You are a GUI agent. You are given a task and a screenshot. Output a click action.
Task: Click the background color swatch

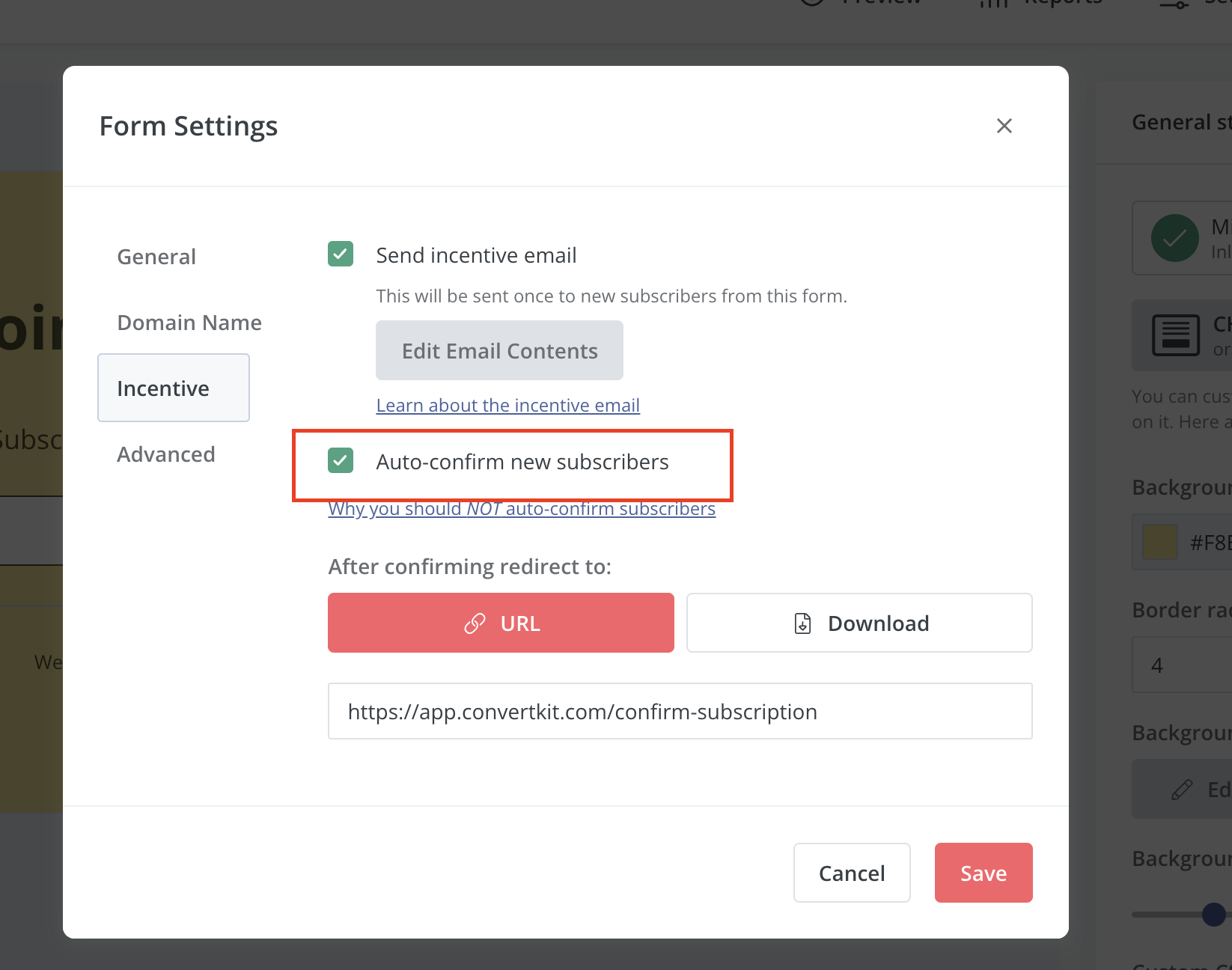point(1159,543)
